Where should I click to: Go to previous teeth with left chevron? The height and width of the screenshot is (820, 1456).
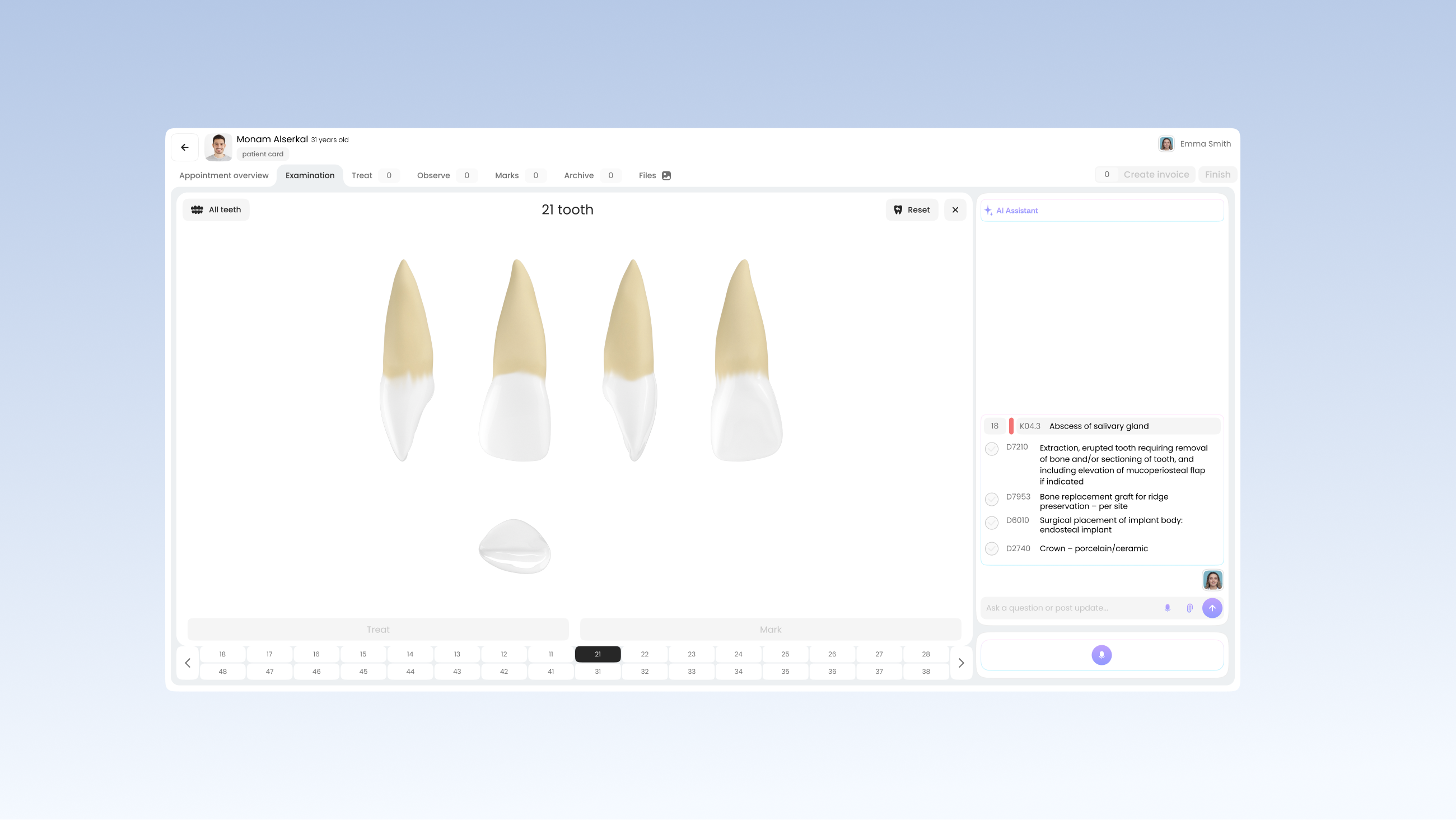(x=188, y=663)
